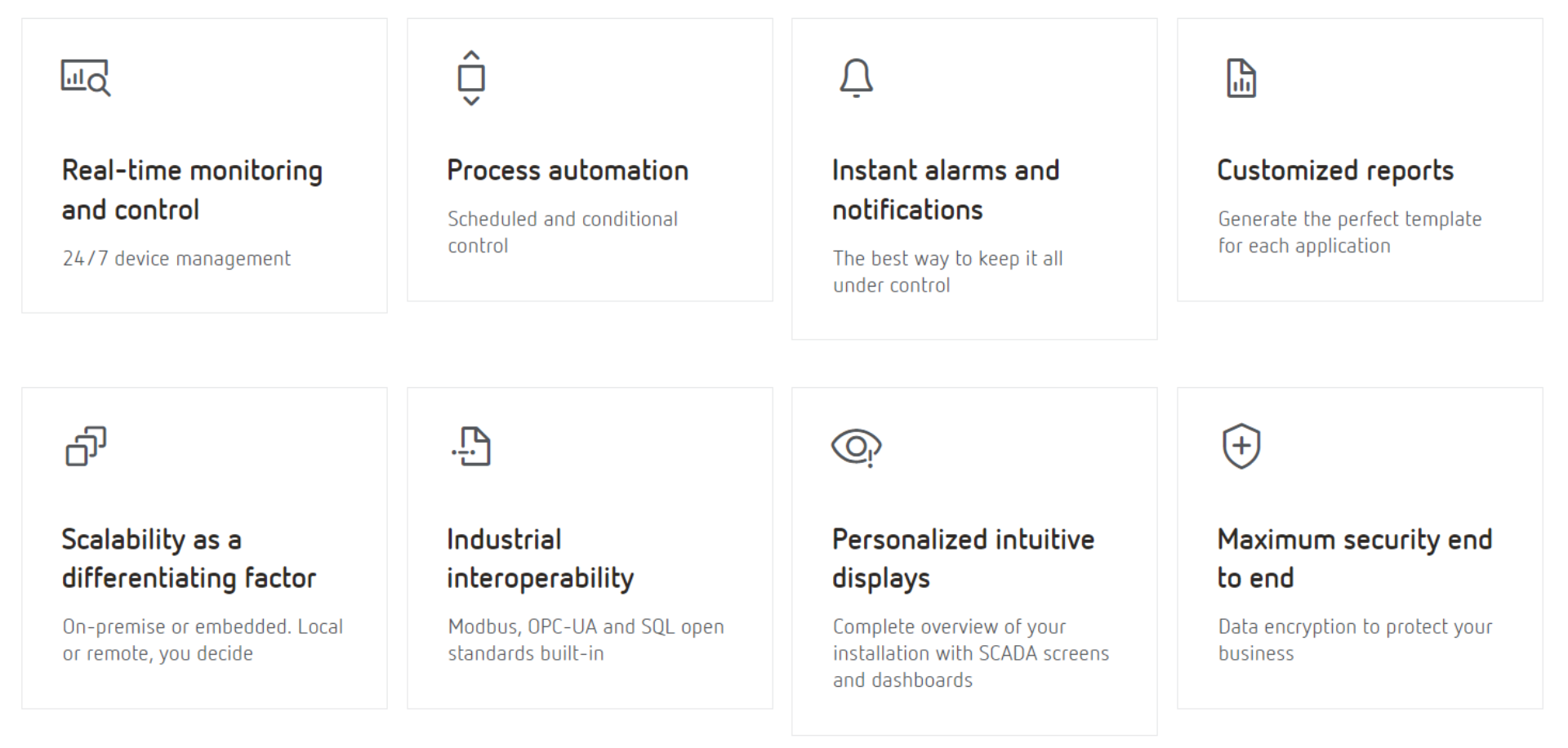Click the Data encryption description text

pos(1355,639)
